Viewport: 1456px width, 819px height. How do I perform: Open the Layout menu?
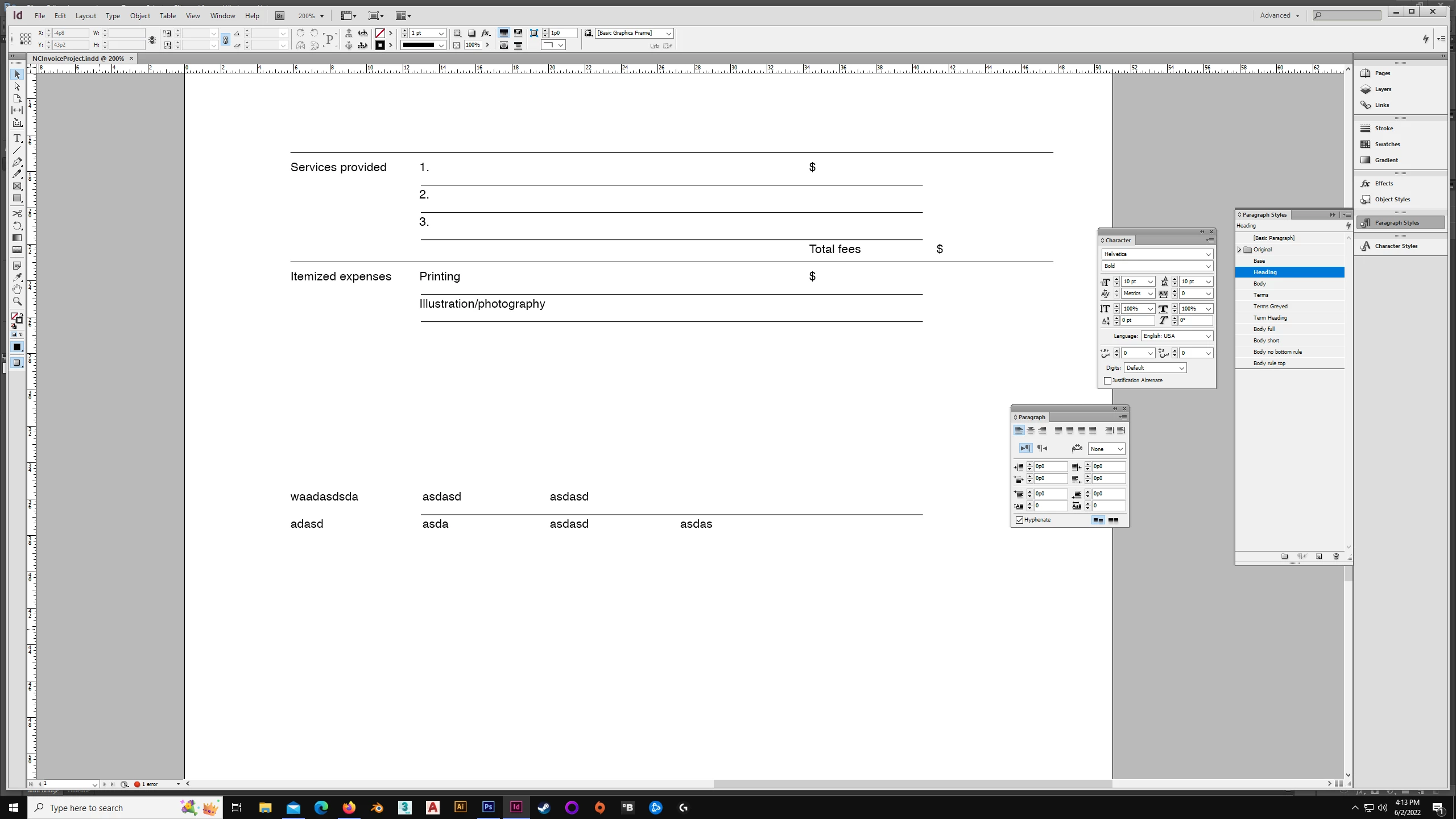coord(85,16)
